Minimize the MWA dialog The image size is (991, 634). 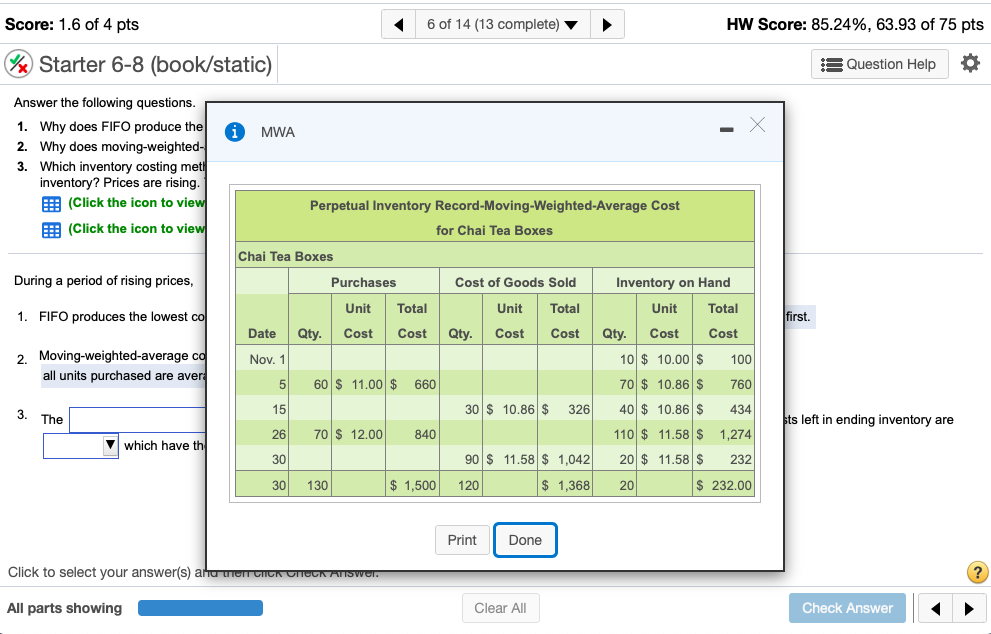727,130
